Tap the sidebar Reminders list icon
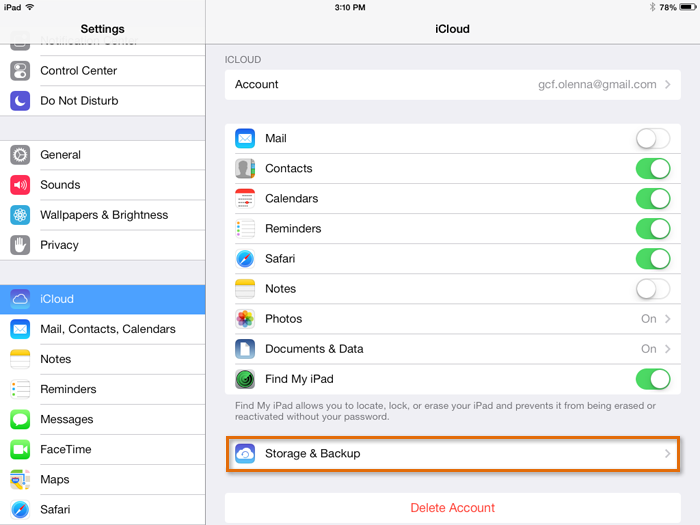This screenshot has height=525, width=700. pyautogui.click(x=20, y=389)
